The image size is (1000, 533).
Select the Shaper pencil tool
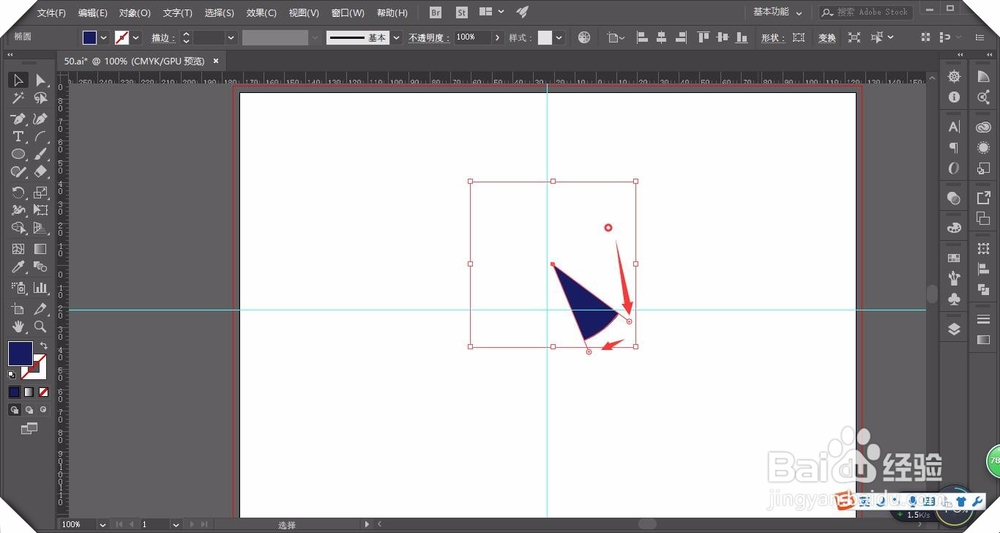(x=18, y=172)
